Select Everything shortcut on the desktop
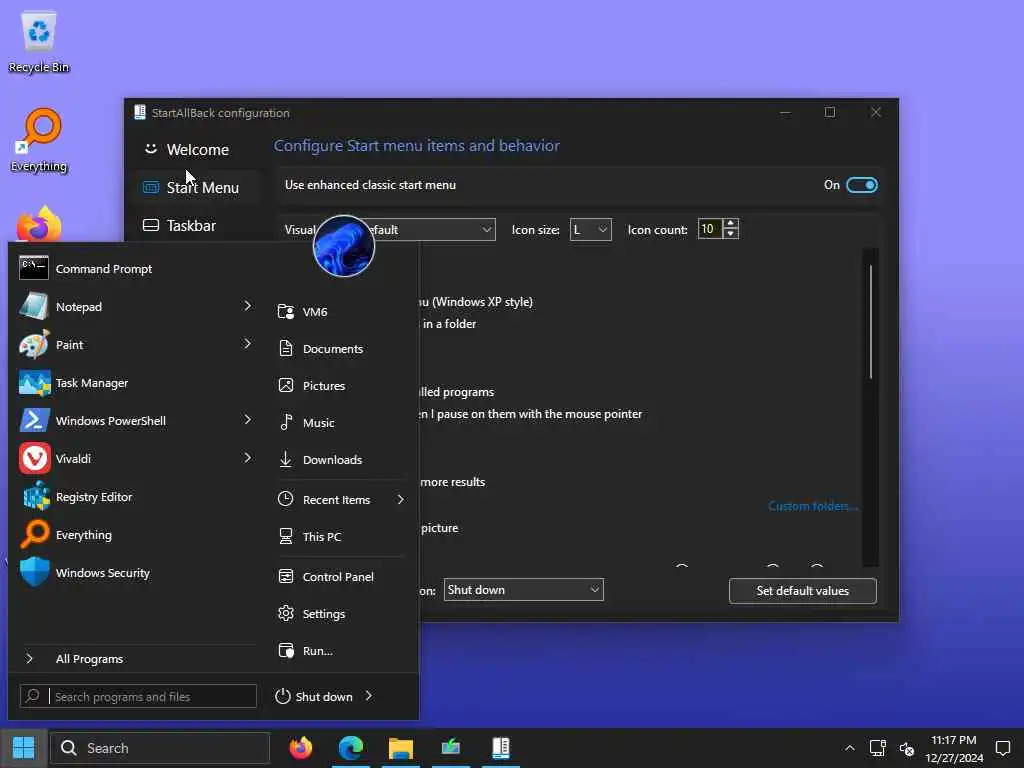This screenshot has width=1024, height=768. coord(39,140)
